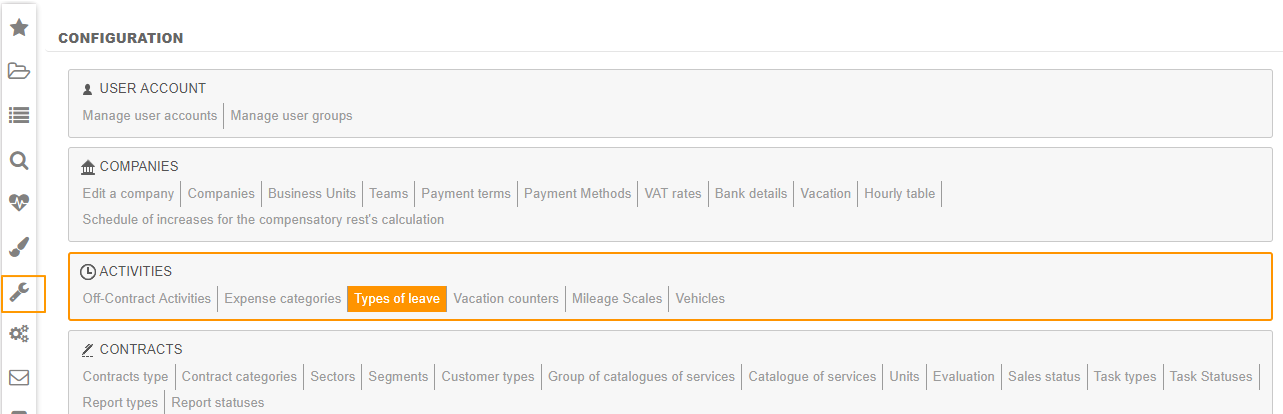Go to Manage user groups

coord(291,116)
